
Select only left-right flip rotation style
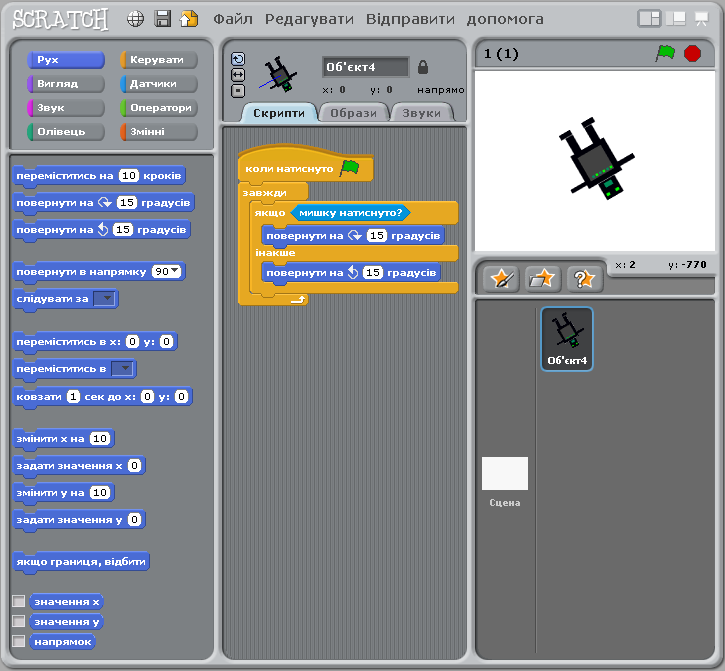click(x=238, y=75)
